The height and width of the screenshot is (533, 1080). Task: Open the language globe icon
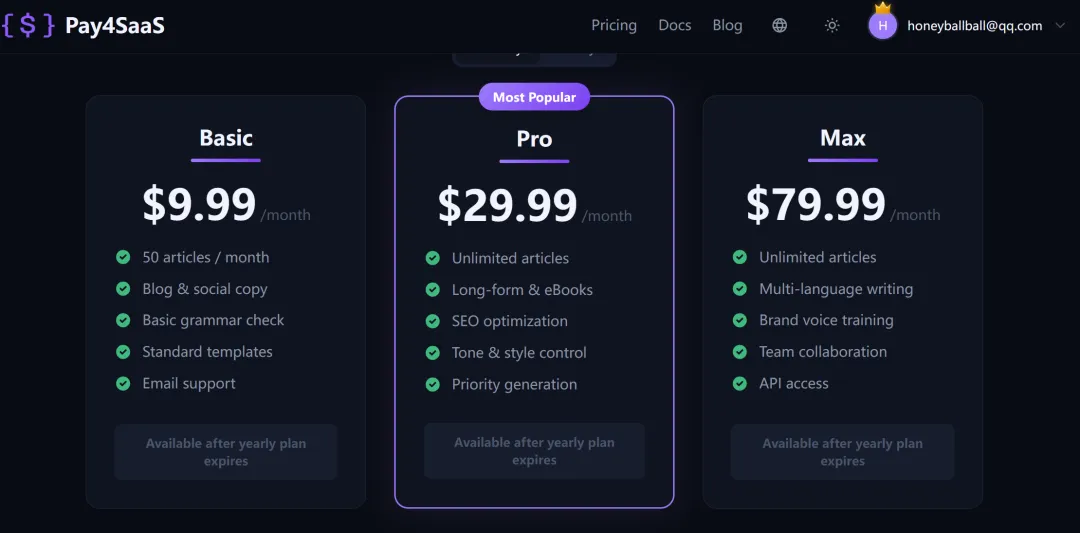(x=780, y=26)
